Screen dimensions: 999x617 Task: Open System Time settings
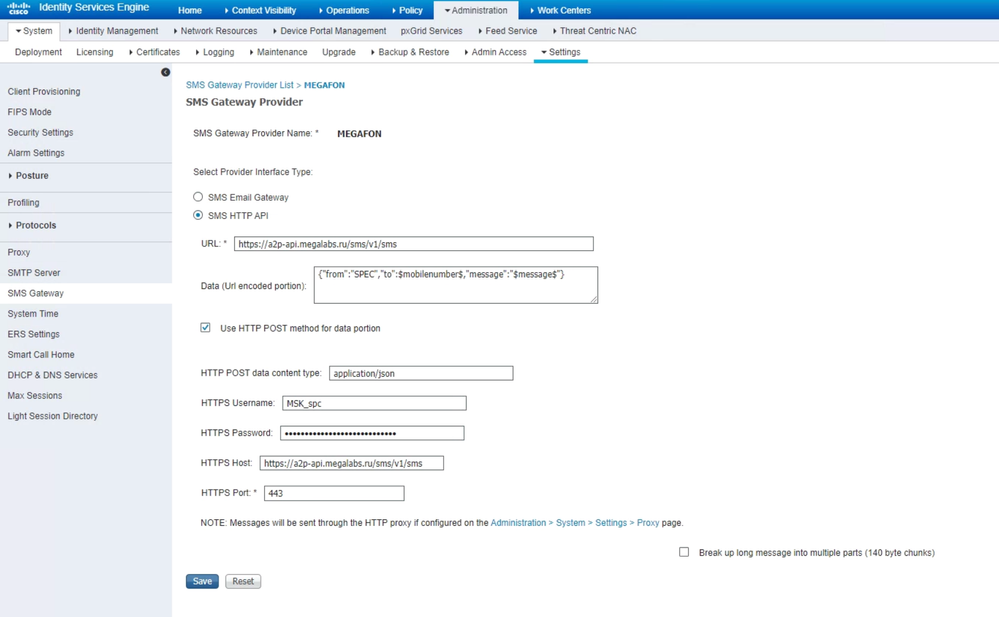tap(32, 314)
